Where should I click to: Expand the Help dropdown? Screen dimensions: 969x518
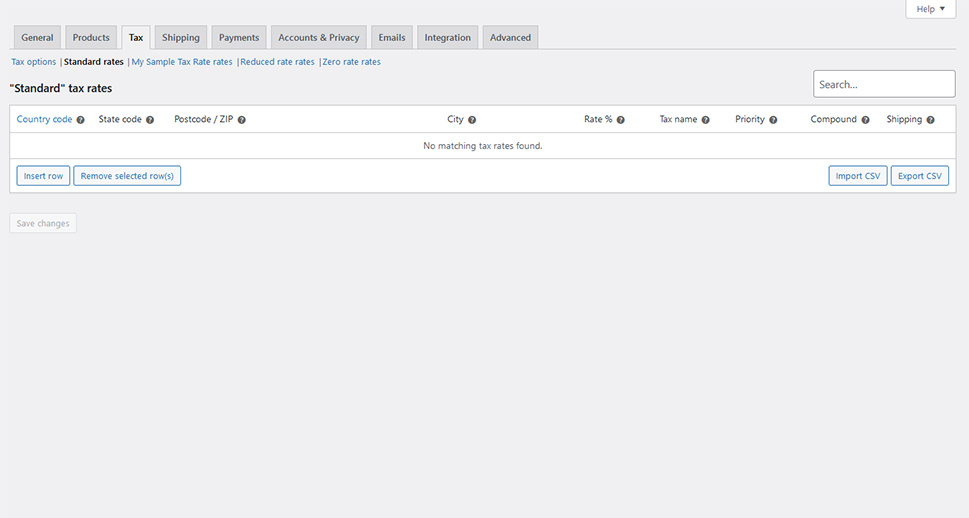click(930, 9)
